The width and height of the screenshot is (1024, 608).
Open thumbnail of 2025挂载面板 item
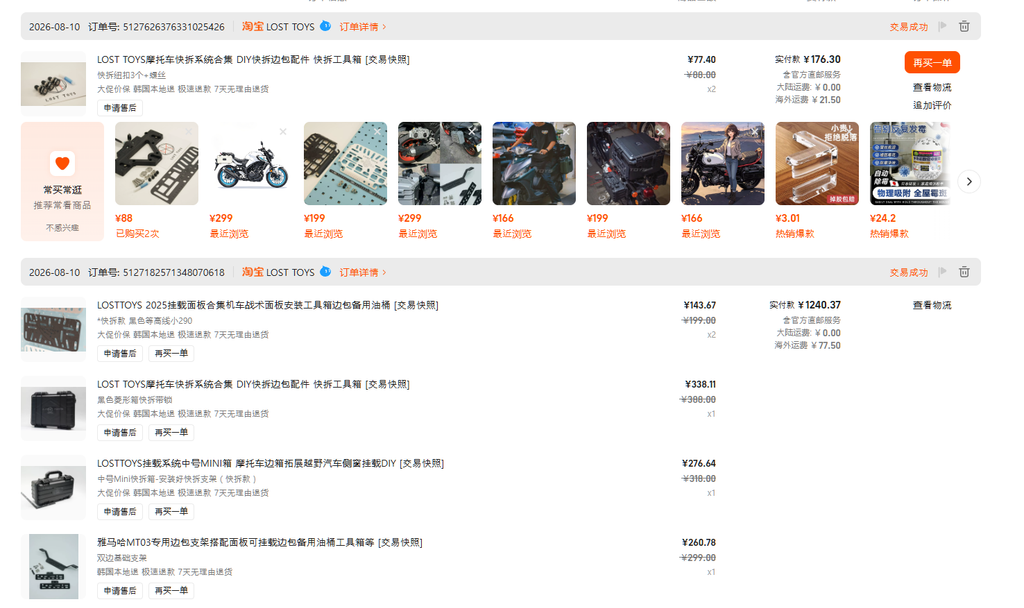(54, 329)
